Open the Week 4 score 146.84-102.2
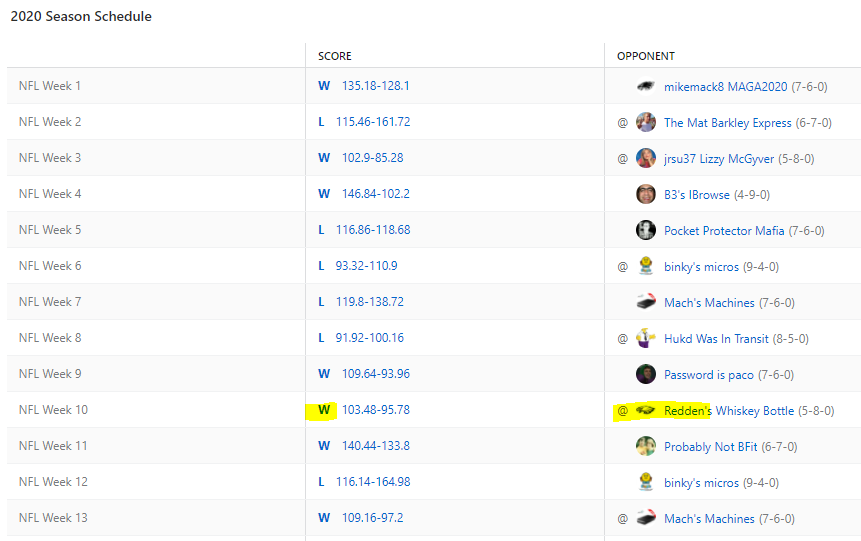Image resolution: width=861 pixels, height=541 pixels. point(375,194)
